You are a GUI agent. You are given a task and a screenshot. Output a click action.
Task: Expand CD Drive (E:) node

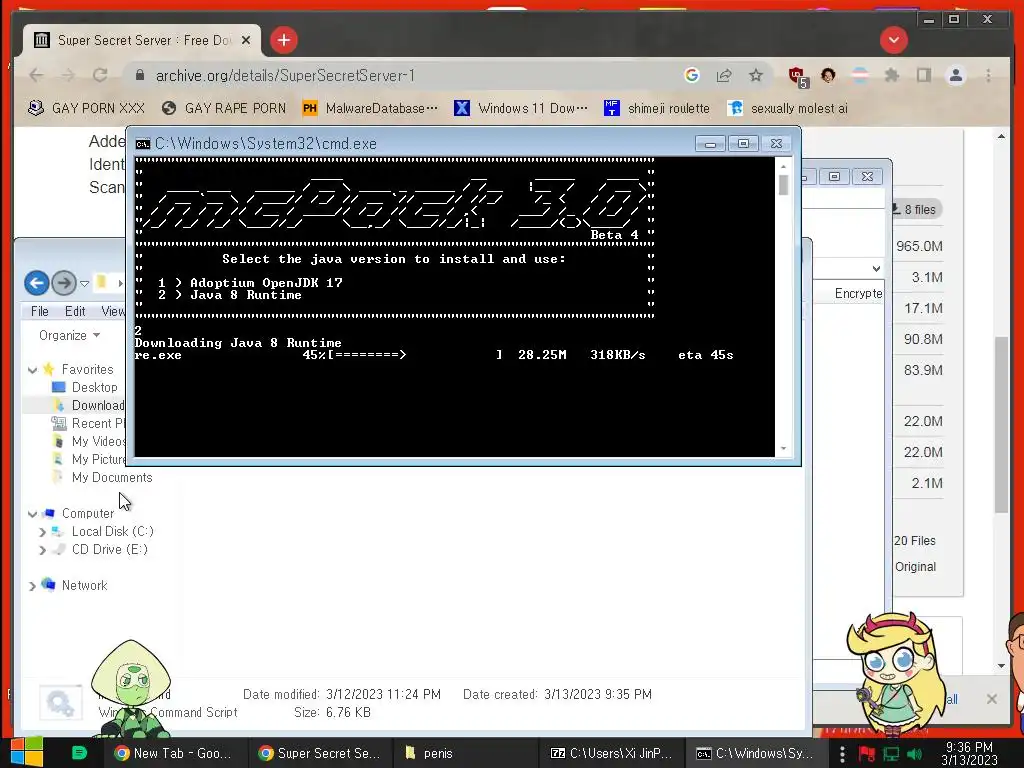[42, 550]
